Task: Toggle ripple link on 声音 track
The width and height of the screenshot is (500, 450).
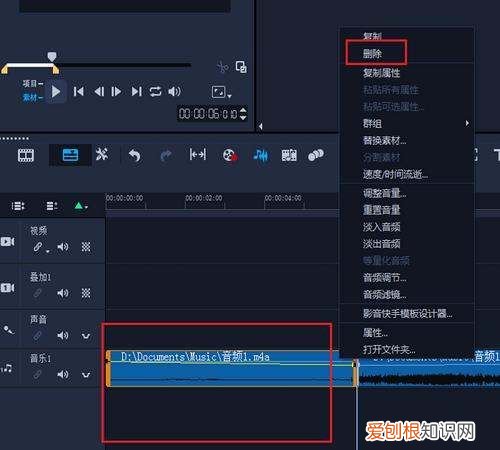Action: click(38, 335)
